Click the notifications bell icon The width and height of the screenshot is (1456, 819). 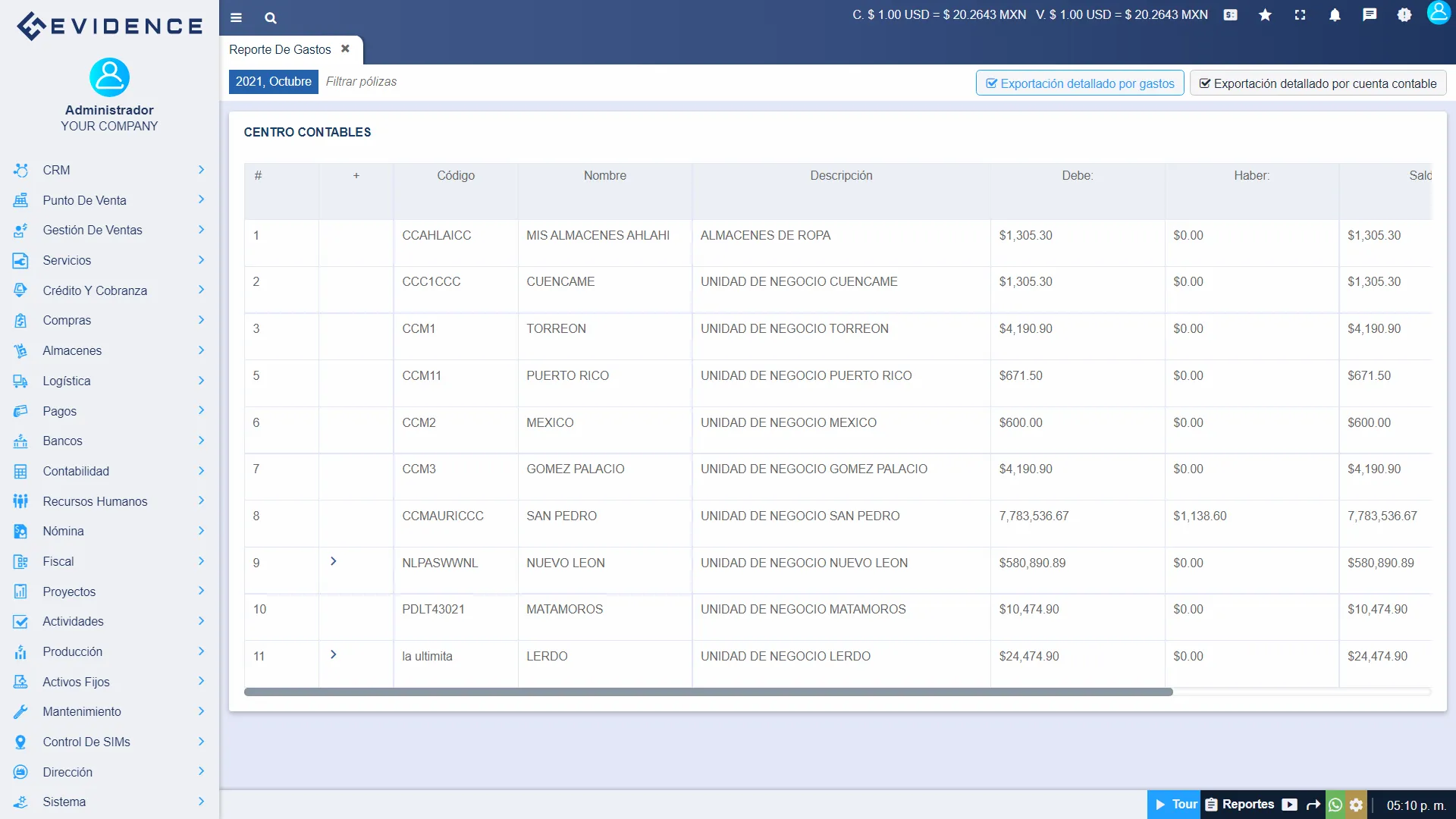[x=1335, y=15]
